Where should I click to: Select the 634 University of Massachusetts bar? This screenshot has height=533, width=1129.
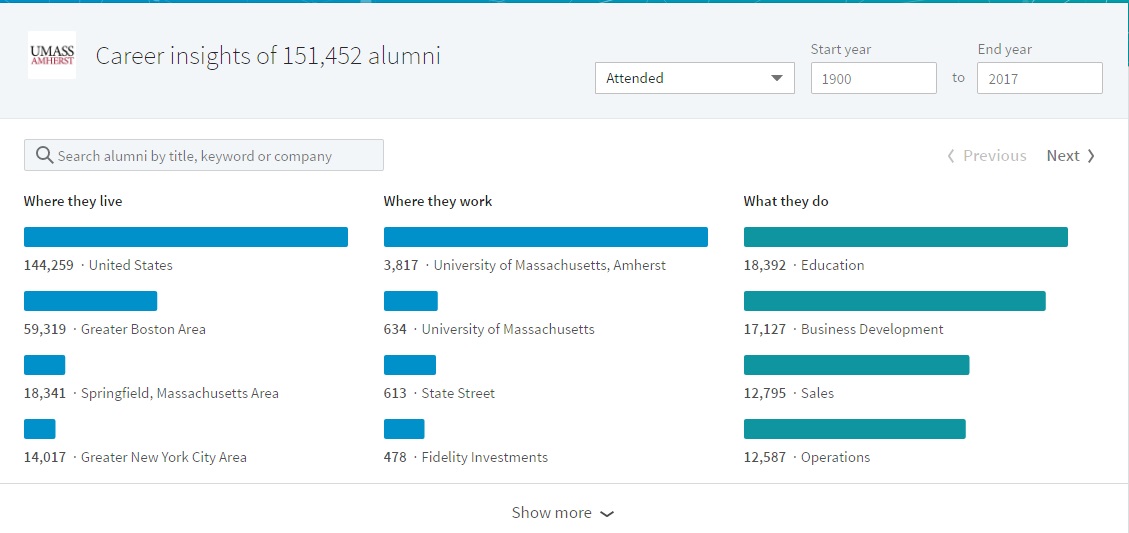click(410, 301)
